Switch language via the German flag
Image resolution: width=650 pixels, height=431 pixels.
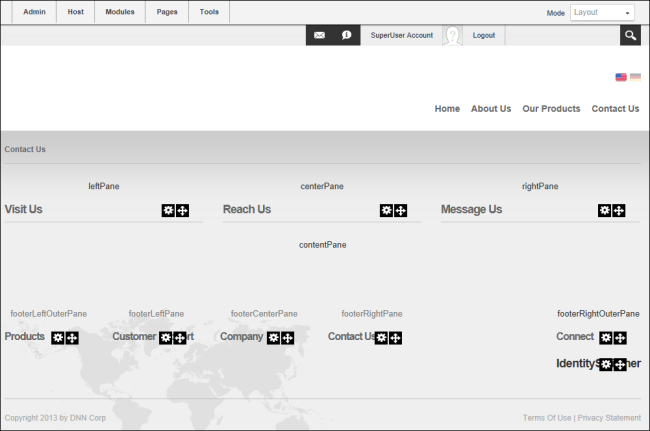click(x=635, y=77)
